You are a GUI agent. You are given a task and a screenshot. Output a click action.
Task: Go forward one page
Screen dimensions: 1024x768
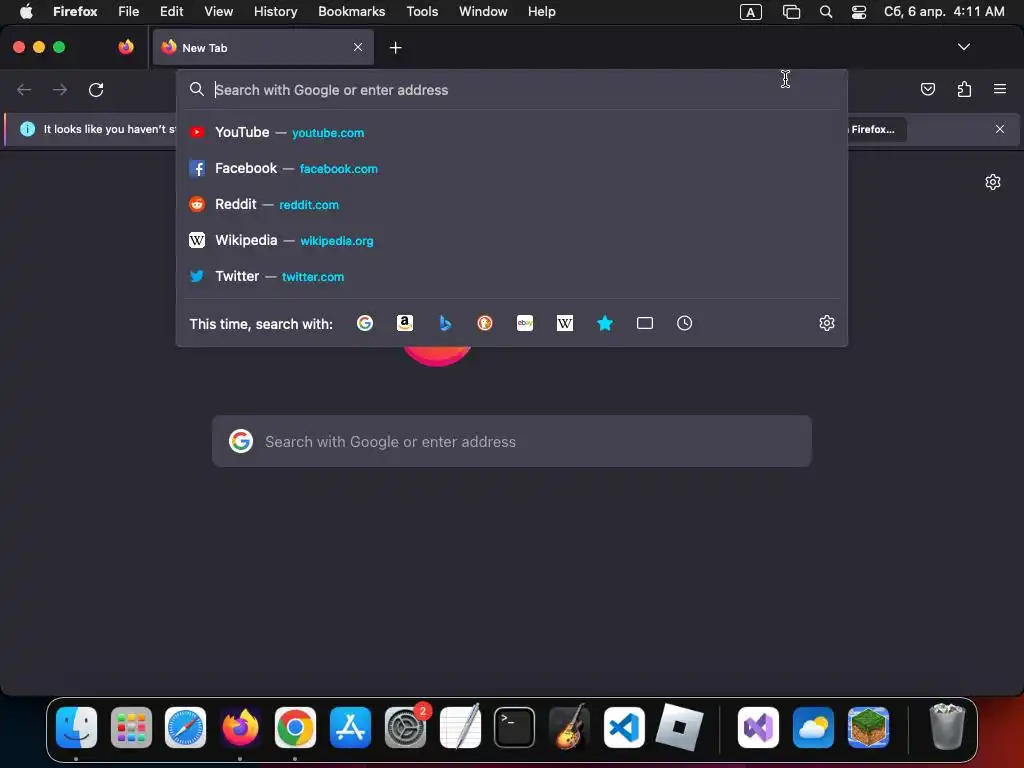coord(60,89)
